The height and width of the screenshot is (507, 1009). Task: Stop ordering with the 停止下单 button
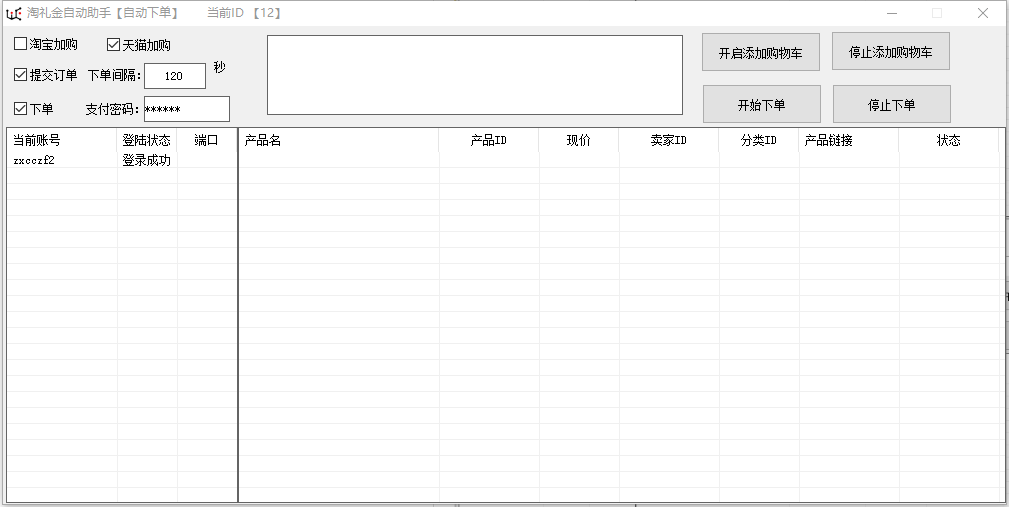click(x=892, y=104)
